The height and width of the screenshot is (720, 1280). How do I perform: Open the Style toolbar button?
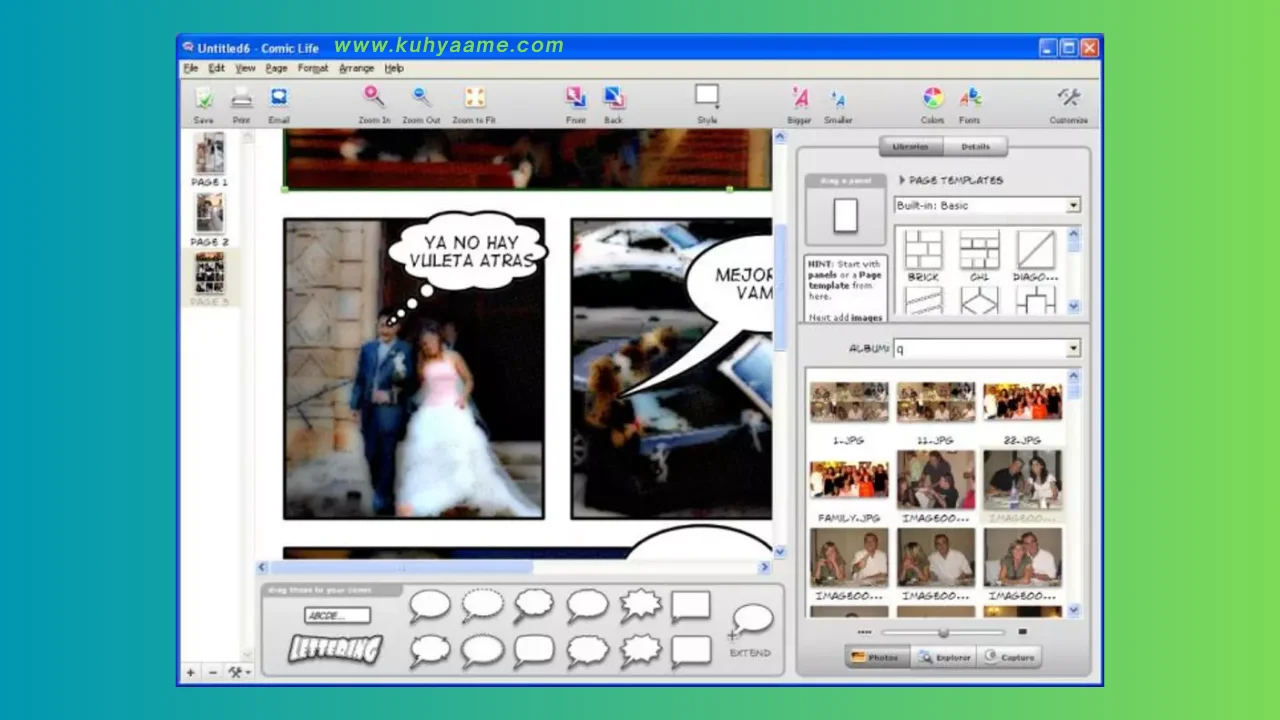[707, 96]
